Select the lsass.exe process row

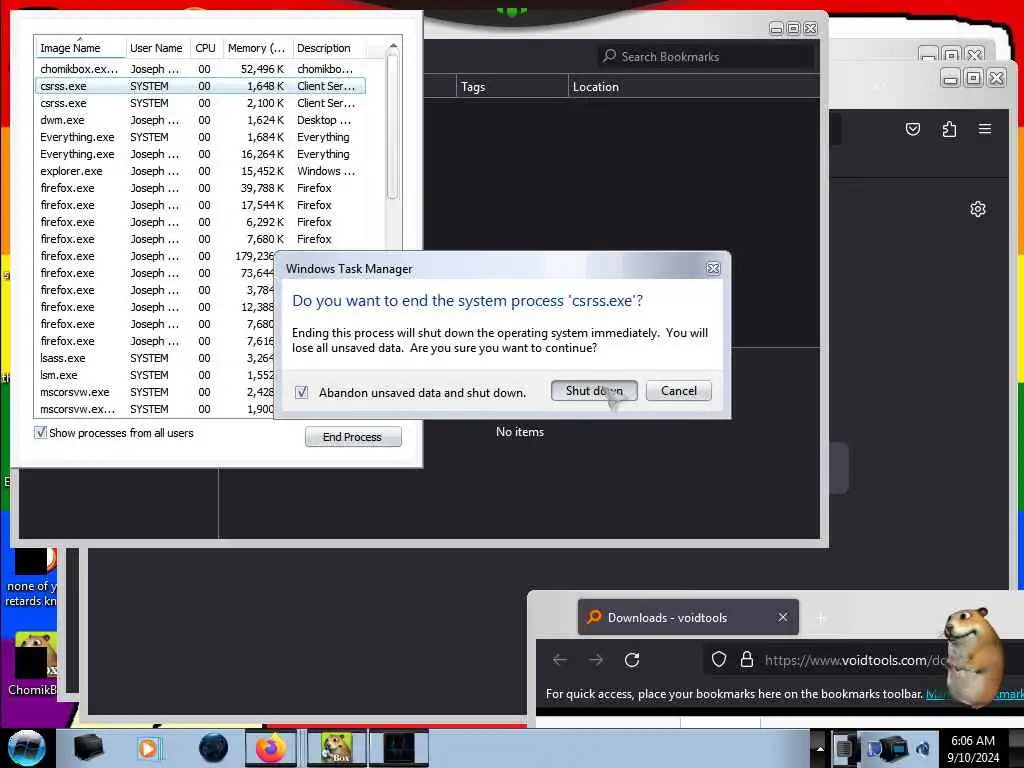tap(154, 358)
